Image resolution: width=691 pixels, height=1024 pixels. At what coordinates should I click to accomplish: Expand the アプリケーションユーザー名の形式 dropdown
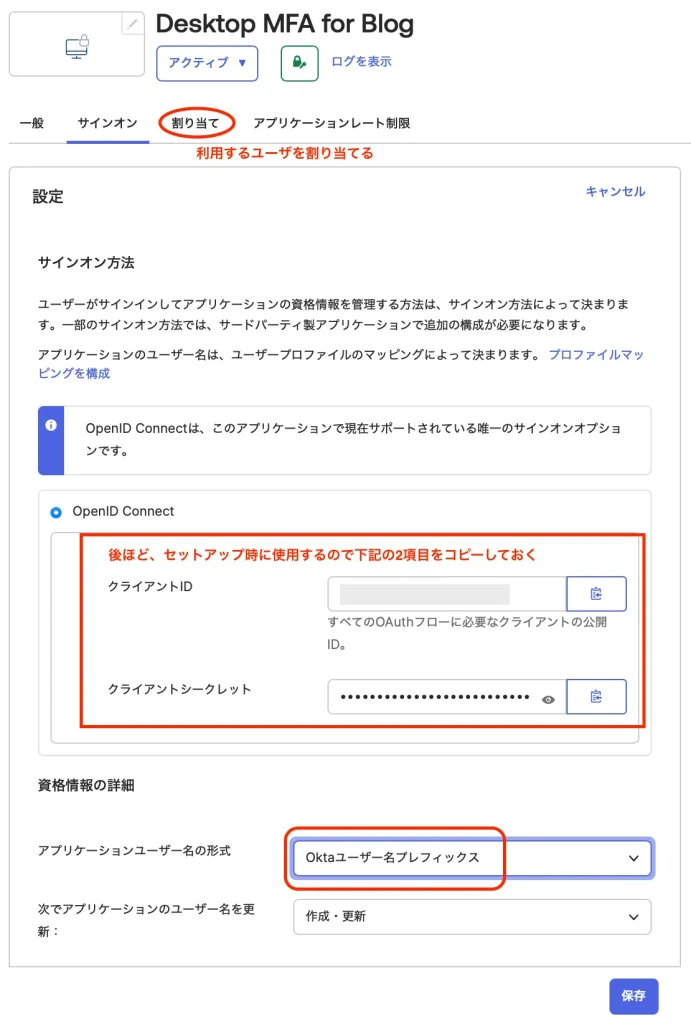tap(472, 858)
